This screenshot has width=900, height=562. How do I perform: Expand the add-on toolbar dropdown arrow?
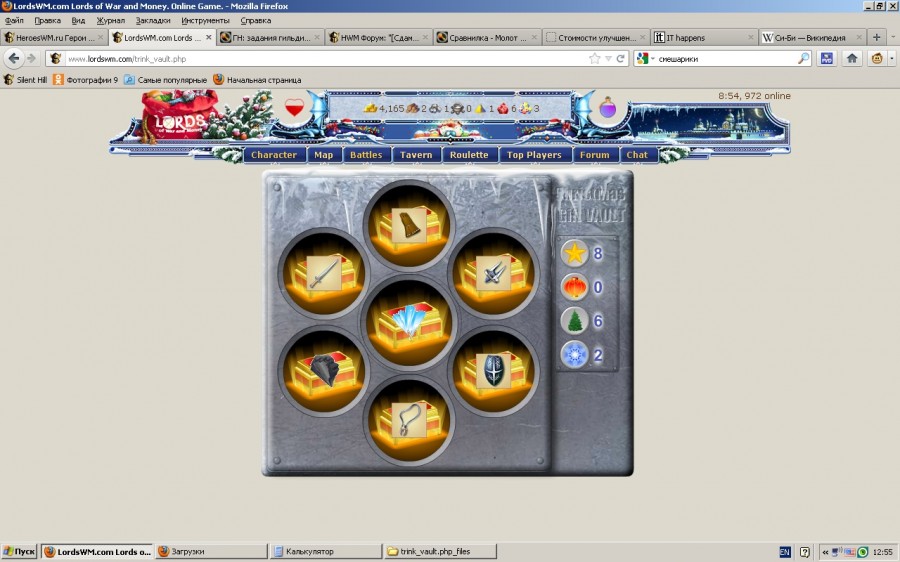(x=891, y=59)
